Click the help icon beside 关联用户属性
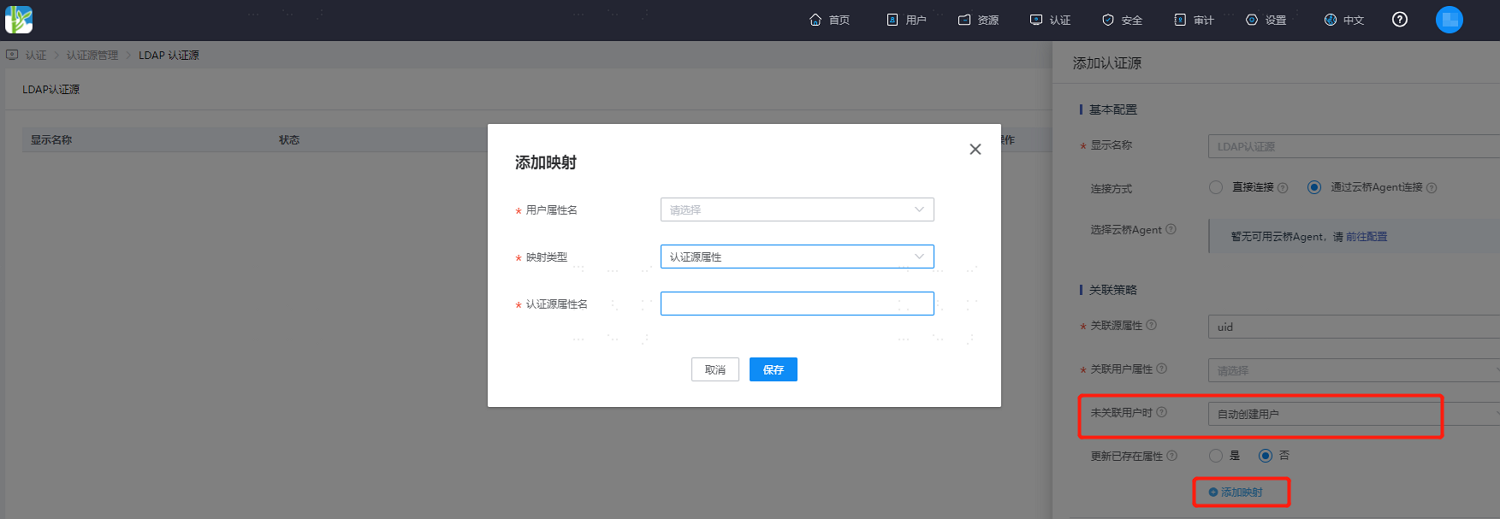Screen dimensions: 1500x519 click(1161, 369)
